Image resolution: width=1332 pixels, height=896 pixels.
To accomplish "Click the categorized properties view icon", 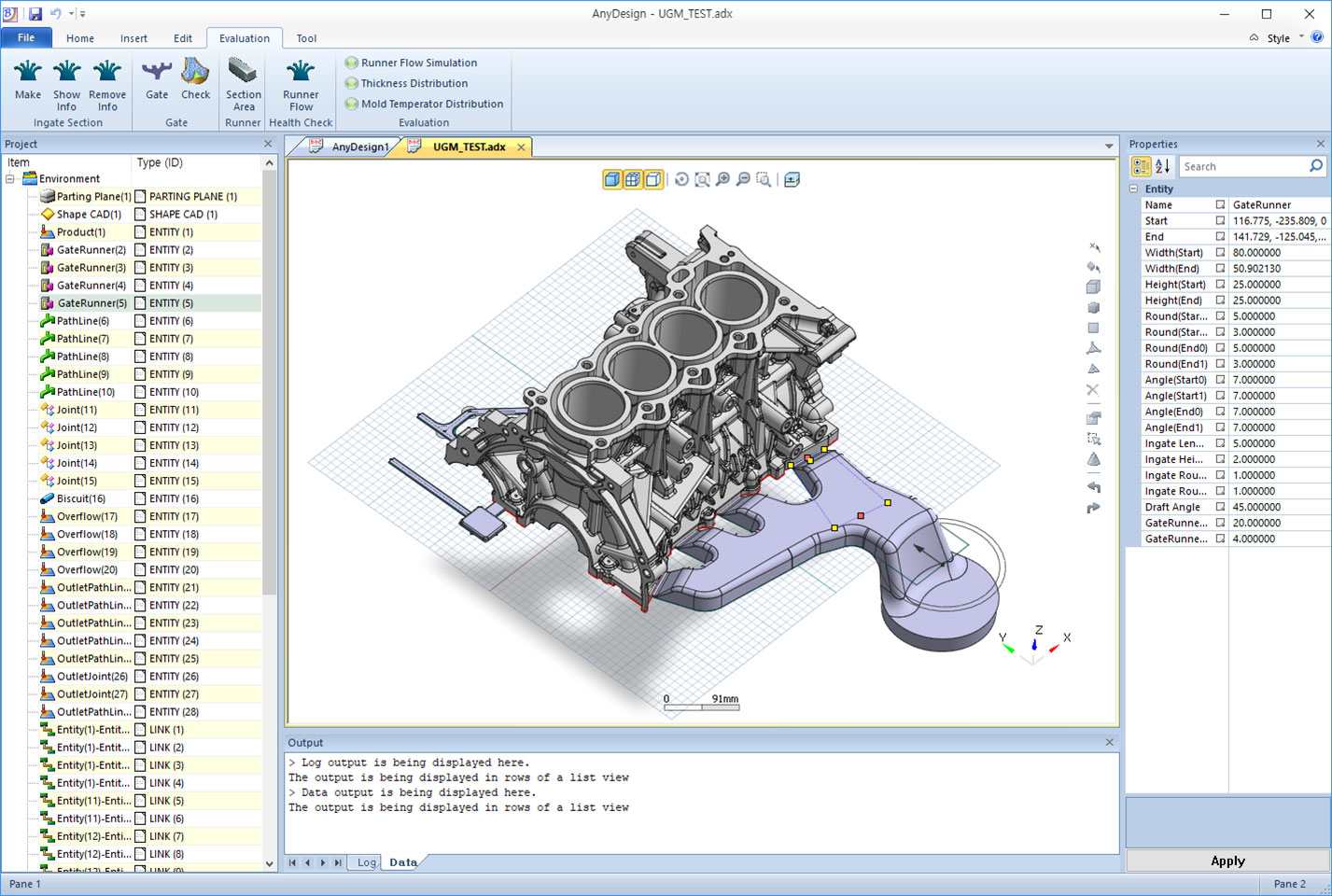I will pyautogui.click(x=1141, y=166).
